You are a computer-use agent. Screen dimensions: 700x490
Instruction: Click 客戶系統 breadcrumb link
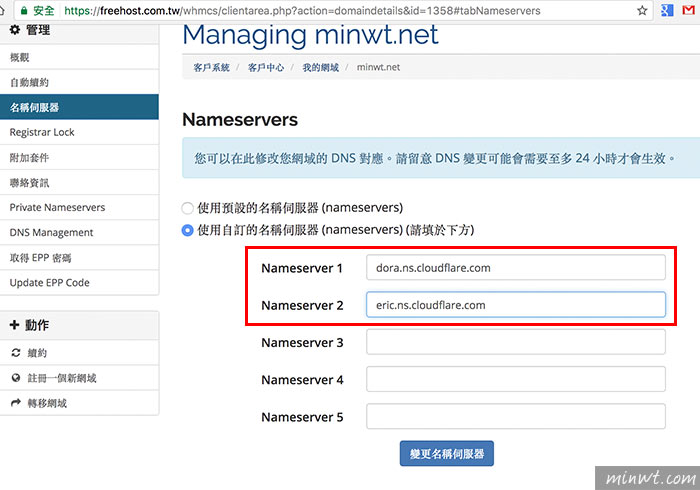click(x=211, y=67)
